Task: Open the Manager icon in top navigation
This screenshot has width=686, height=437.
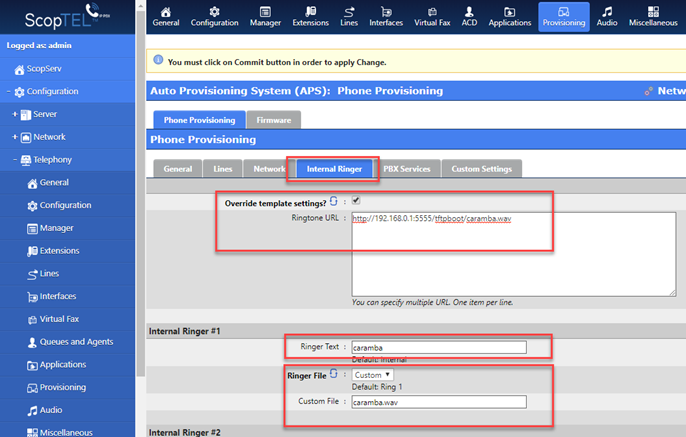Action: pyautogui.click(x=265, y=12)
